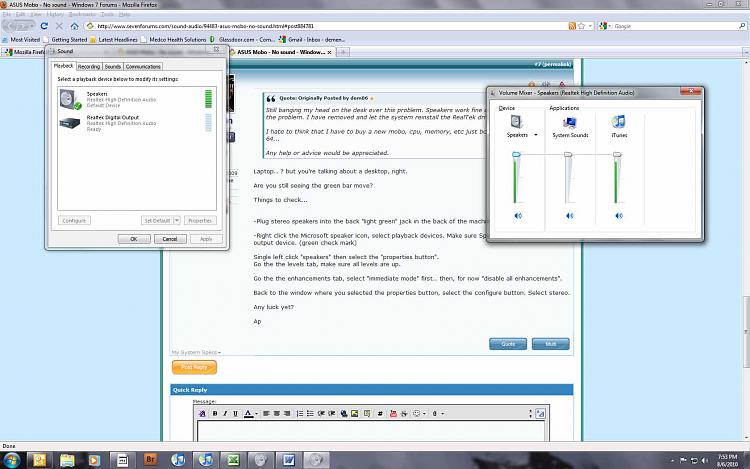Viewport: 750px width, 469px height.
Task: Go to Firefox home page icon
Action: point(74,26)
